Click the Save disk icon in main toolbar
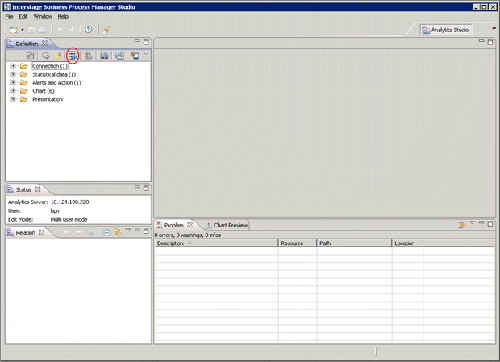Image resolution: width=500 pixels, height=362 pixels. point(31,30)
